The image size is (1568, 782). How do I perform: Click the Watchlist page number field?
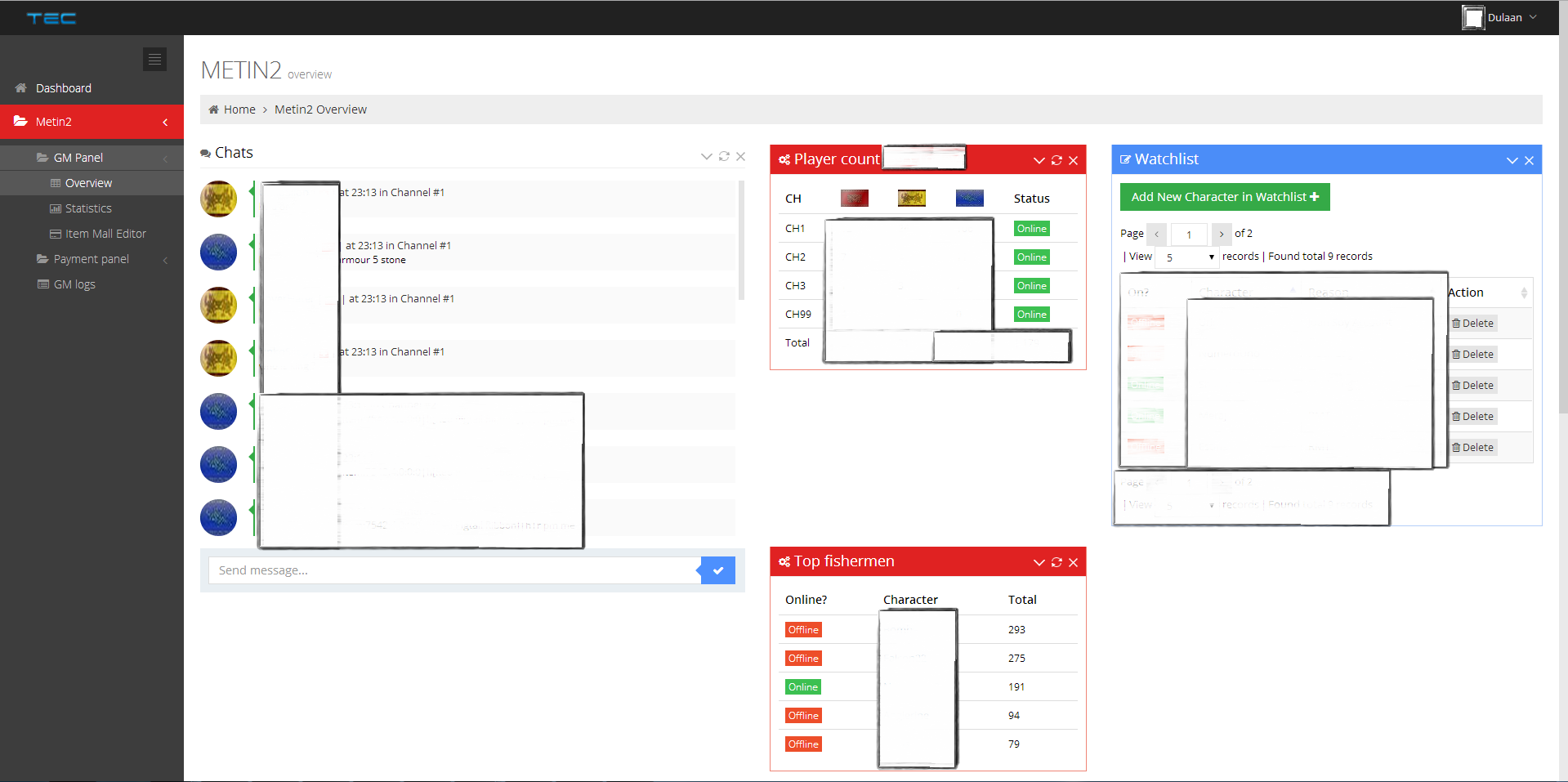point(1189,235)
